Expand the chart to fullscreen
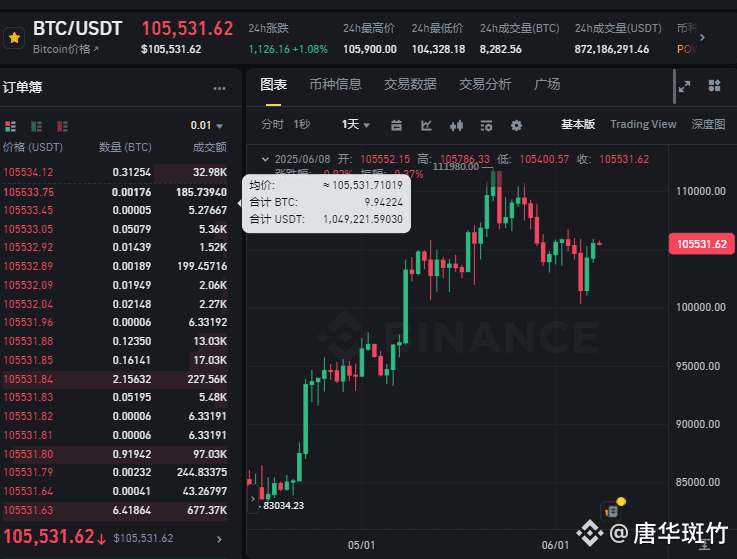The width and height of the screenshot is (737, 559). (x=684, y=86)
